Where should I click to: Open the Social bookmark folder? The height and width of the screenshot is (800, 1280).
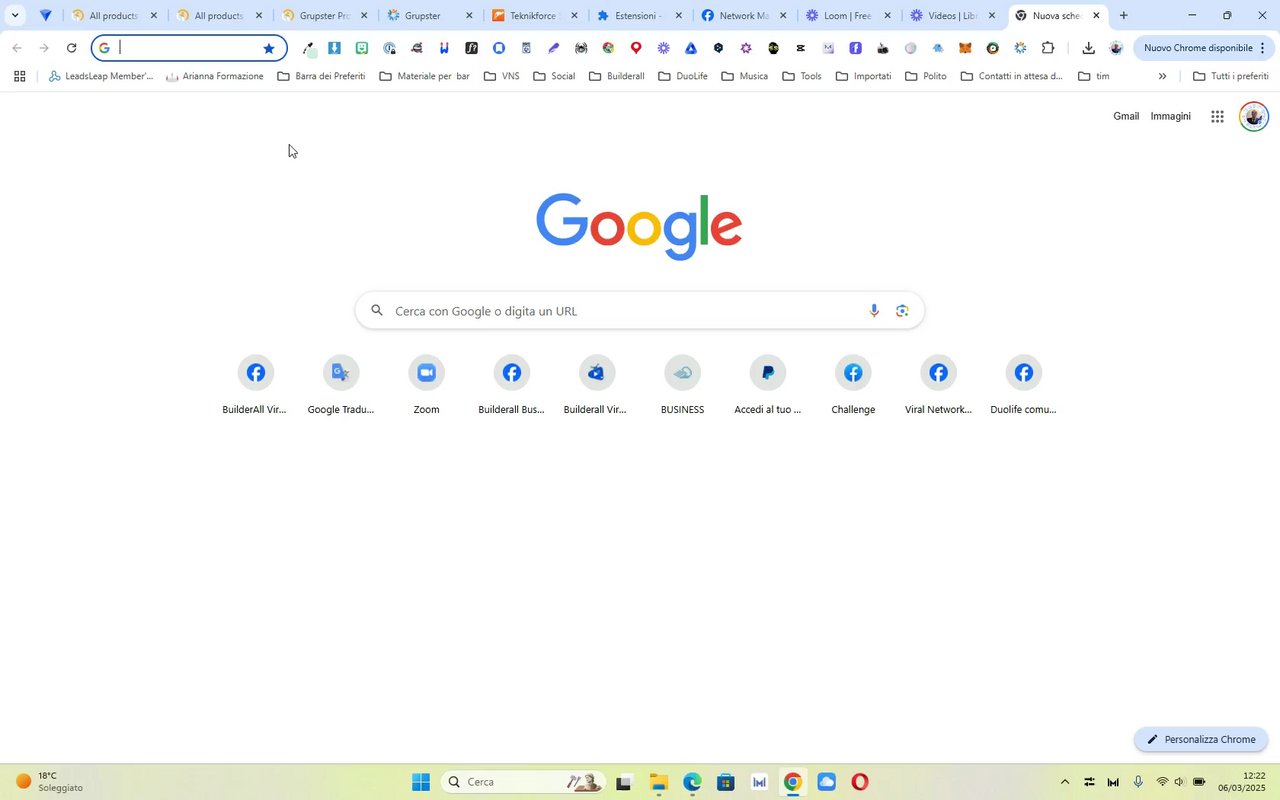(x=554, y=76)
